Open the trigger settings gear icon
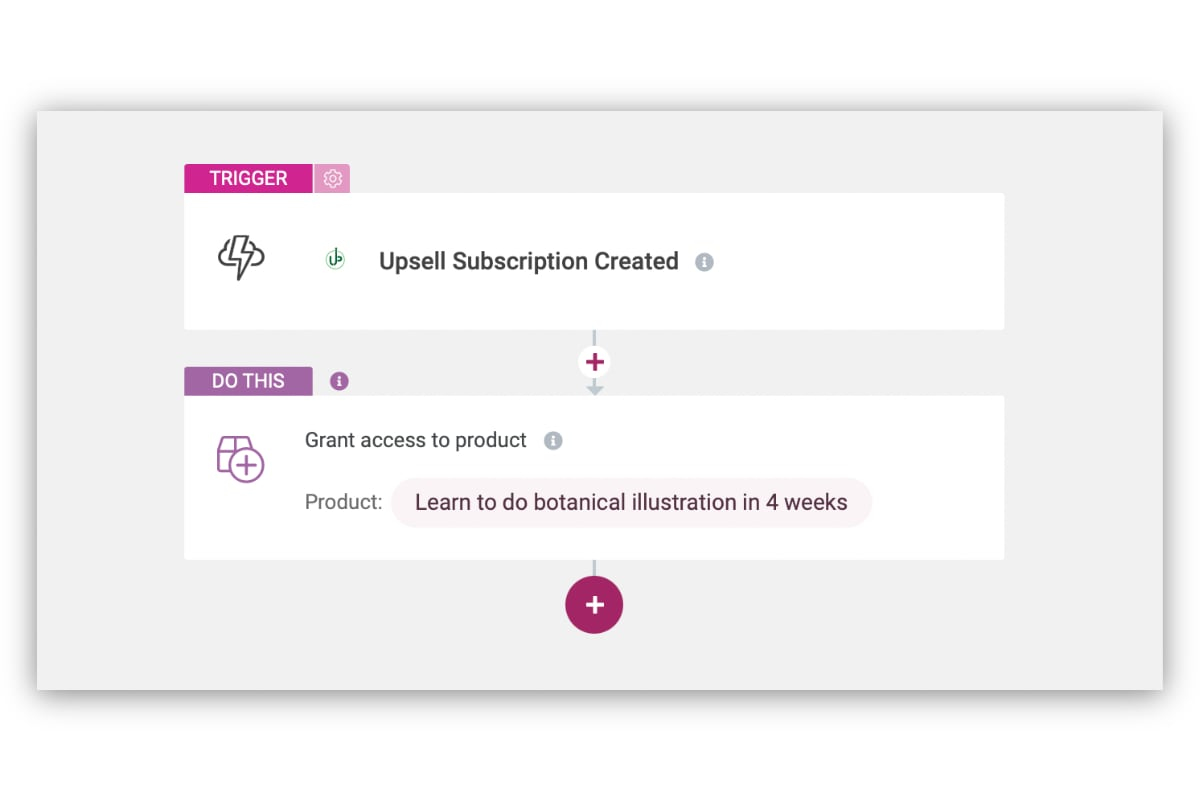This screenshot has height=800, width=1200. click(x=333, y=179)
